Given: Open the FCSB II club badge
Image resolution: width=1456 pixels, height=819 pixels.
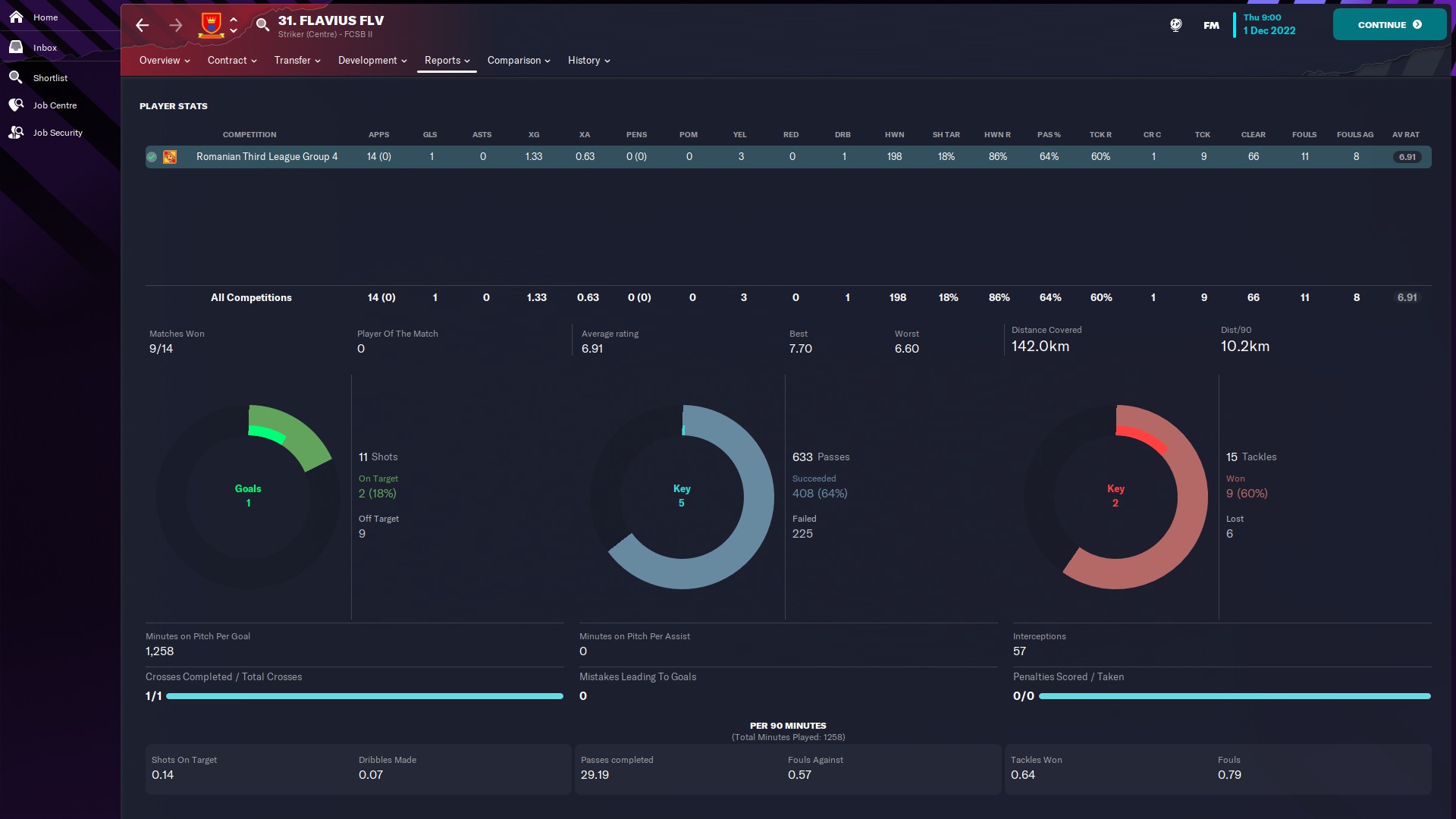Looking at the screenshot, I should [211, 25].
